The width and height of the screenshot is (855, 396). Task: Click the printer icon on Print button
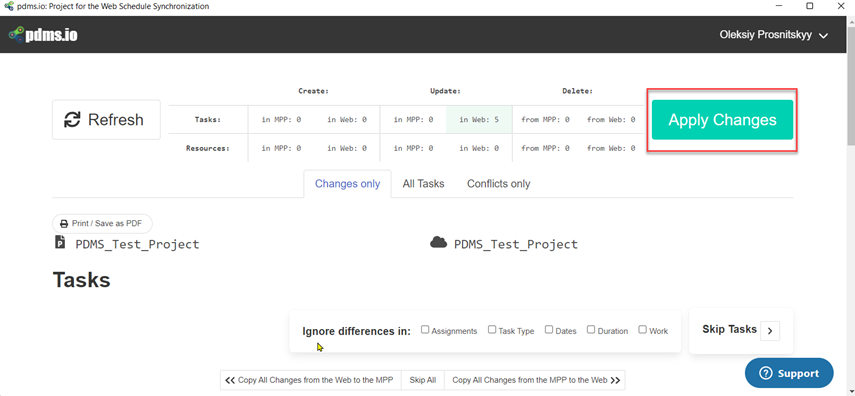pos(64,224)
